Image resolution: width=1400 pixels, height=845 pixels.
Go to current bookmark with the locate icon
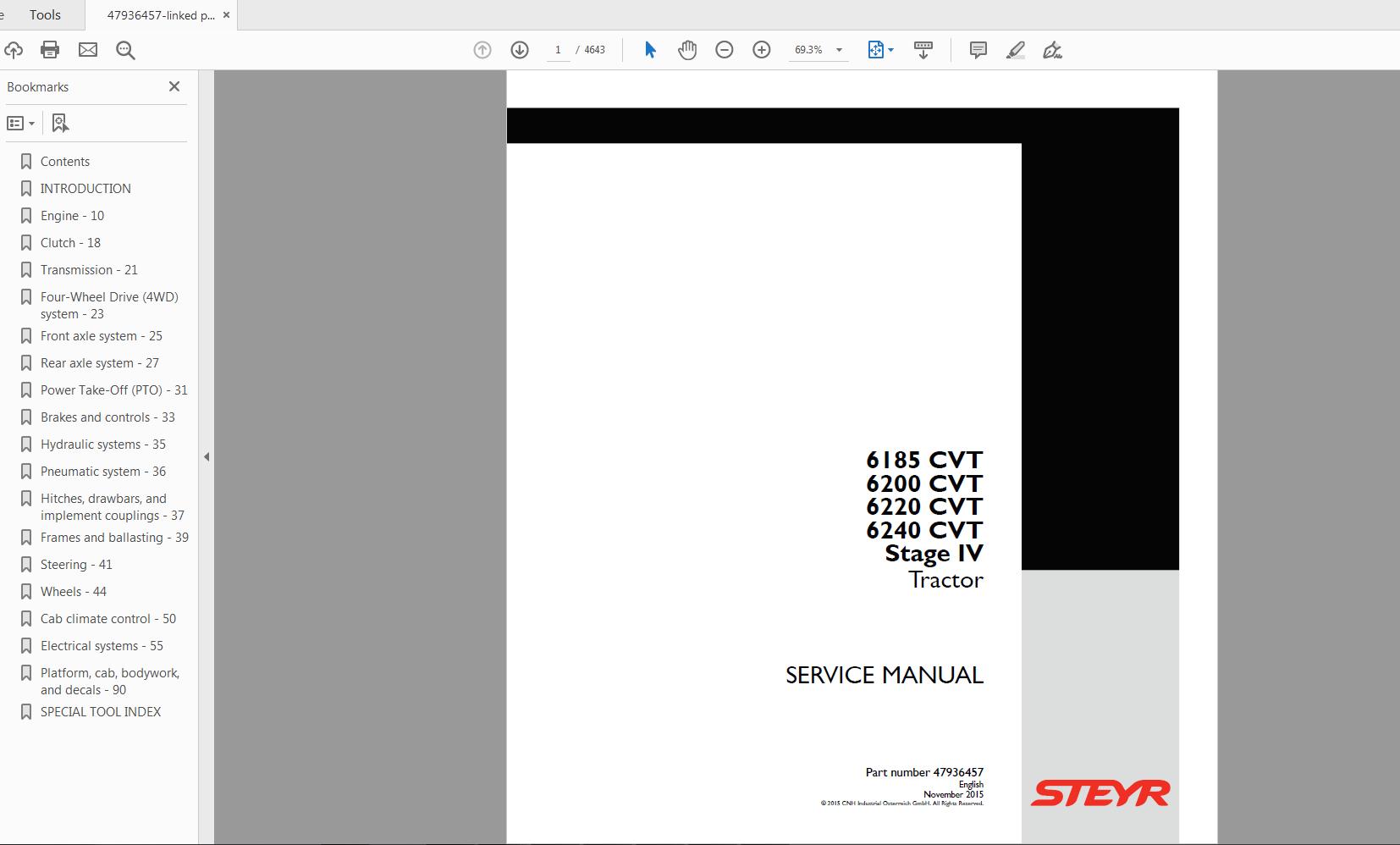click(59, 123)
